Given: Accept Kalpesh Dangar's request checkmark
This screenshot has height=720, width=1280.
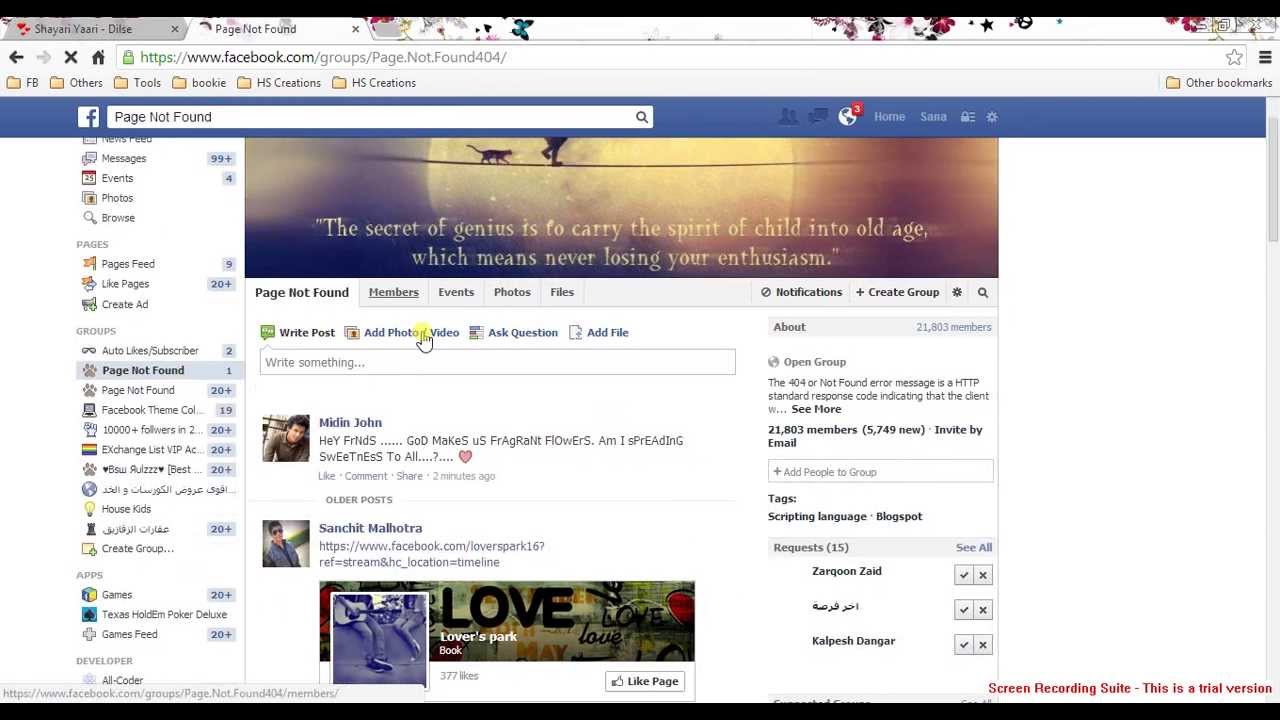Looking at the screenshot, I should 964,645.
